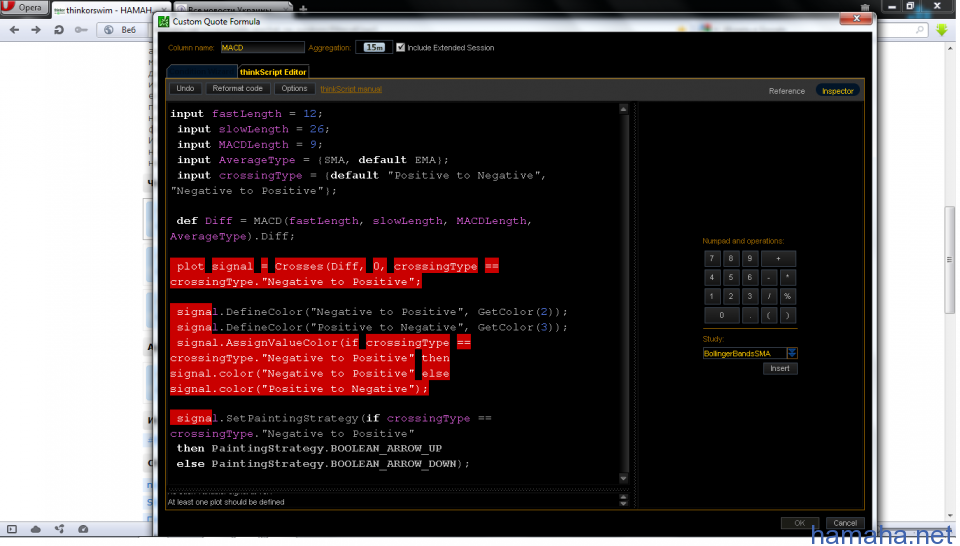Open a new Opera tab
Screen dimensions: 960x546
click(303, 9)
